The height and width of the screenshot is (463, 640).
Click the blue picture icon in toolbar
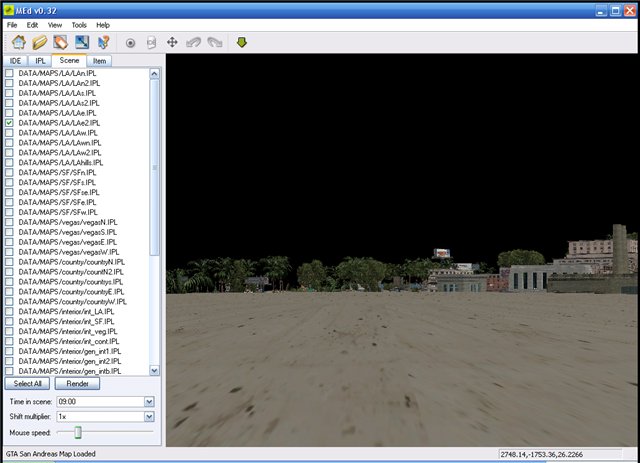(81, 43)
